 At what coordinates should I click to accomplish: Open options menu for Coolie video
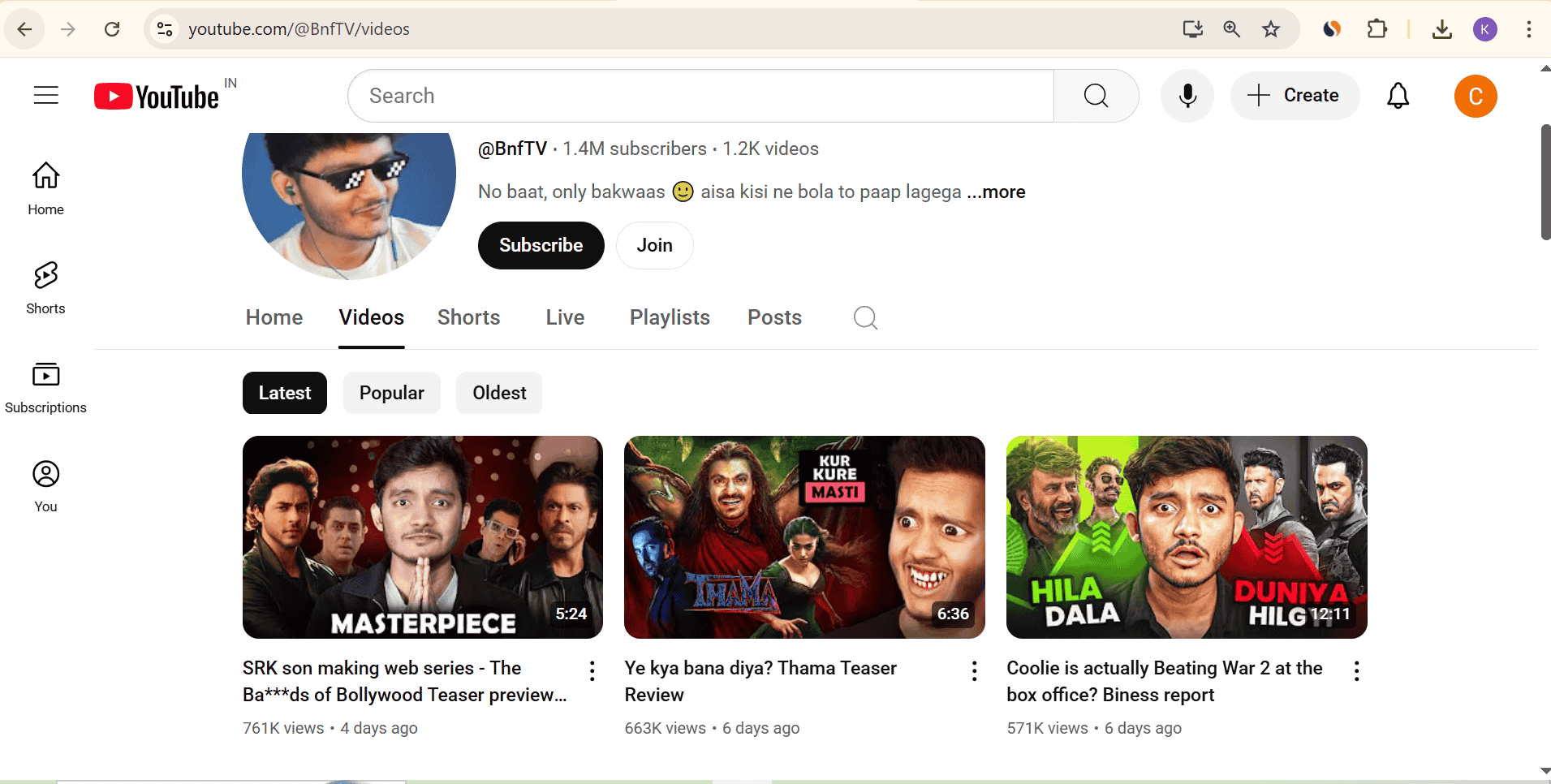click(x=1356, y=670)
